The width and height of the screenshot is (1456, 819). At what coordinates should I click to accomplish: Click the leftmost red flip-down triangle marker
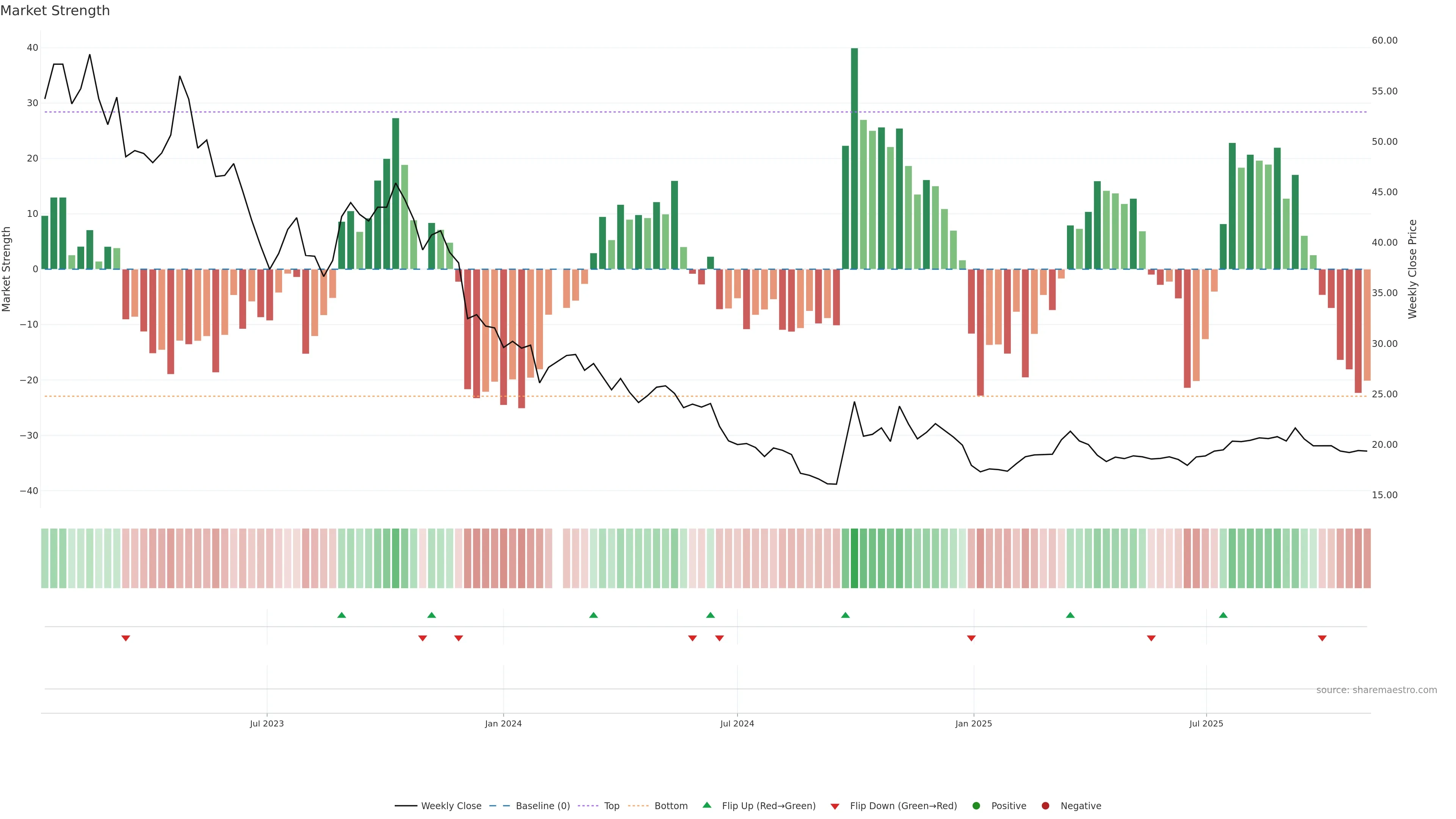click(x=126, y=638)
